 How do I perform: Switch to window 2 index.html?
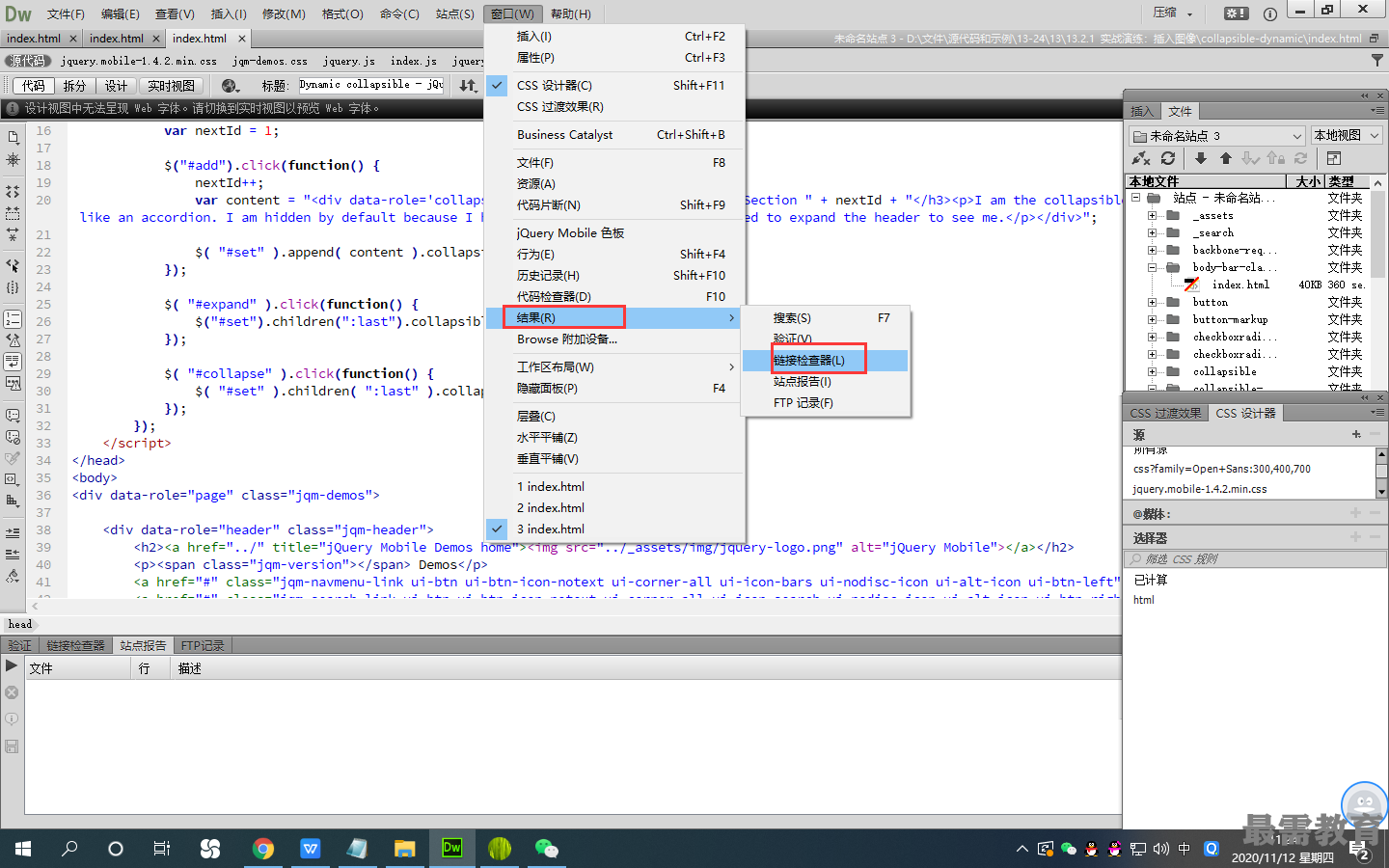[x=614, y=507]
